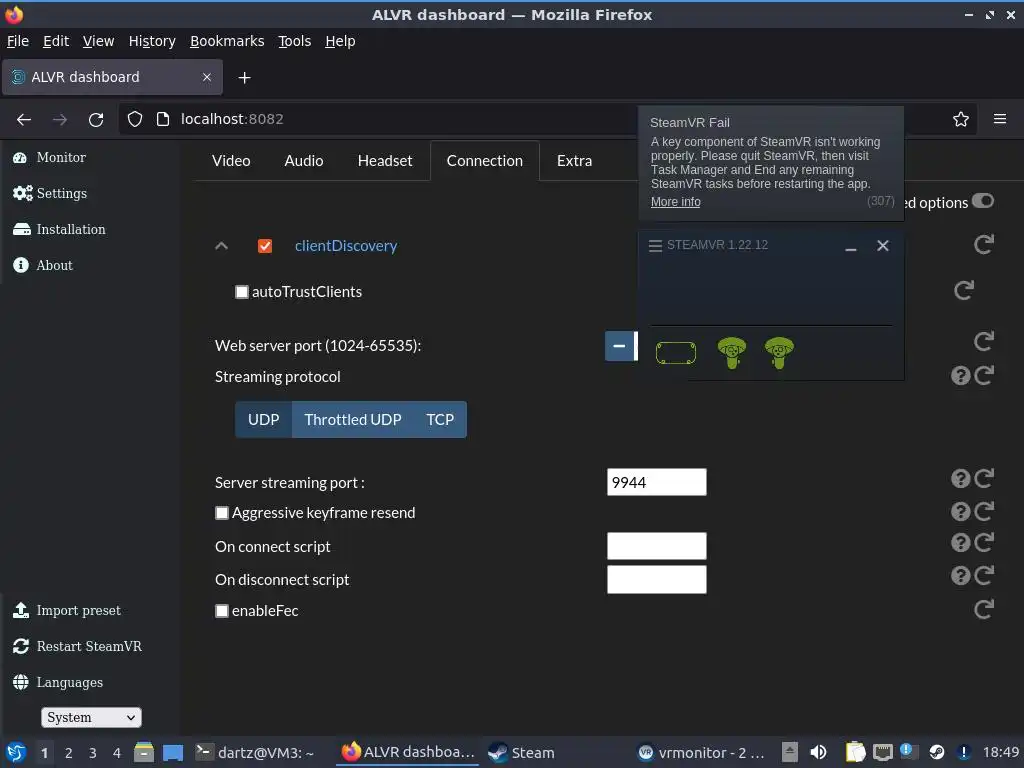Image resolution: width=1024 pixels, height=768 pixels.
Task: Open a new Firefox tab
Action: click(x=244, y=78)
